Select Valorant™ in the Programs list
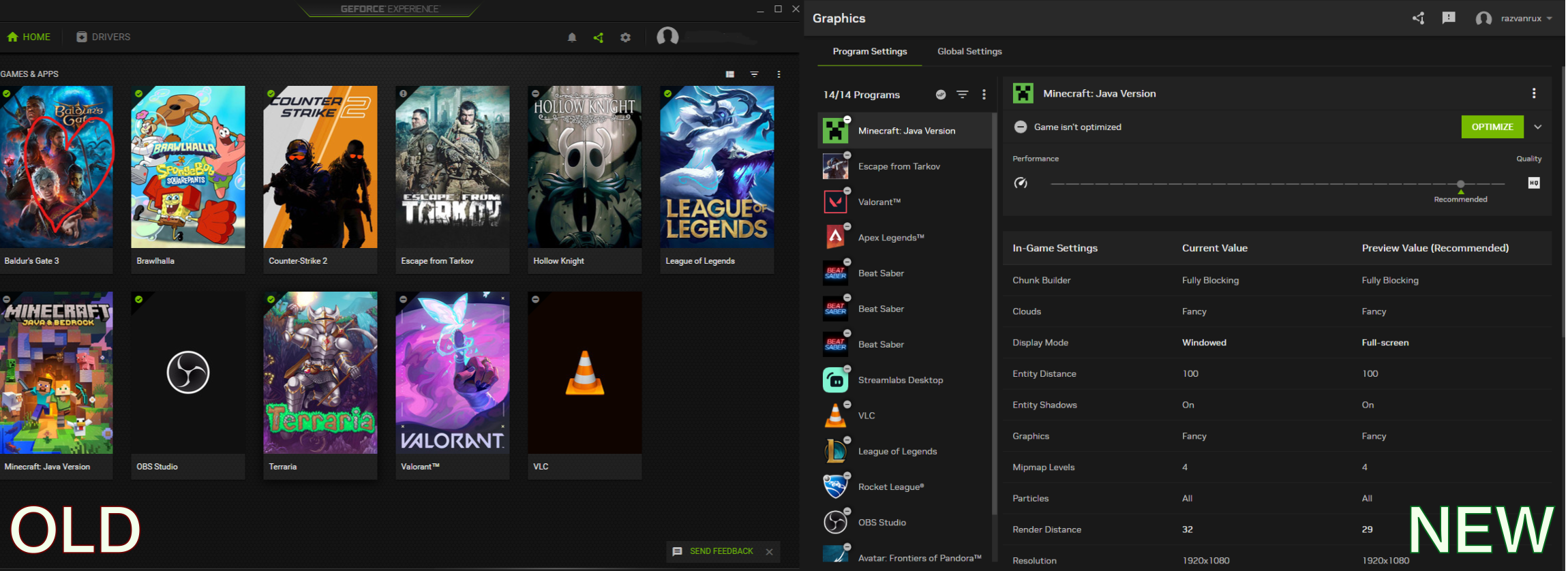This screenshot has height=571, width=1568. pyautogui.click(x=905, y=202)
